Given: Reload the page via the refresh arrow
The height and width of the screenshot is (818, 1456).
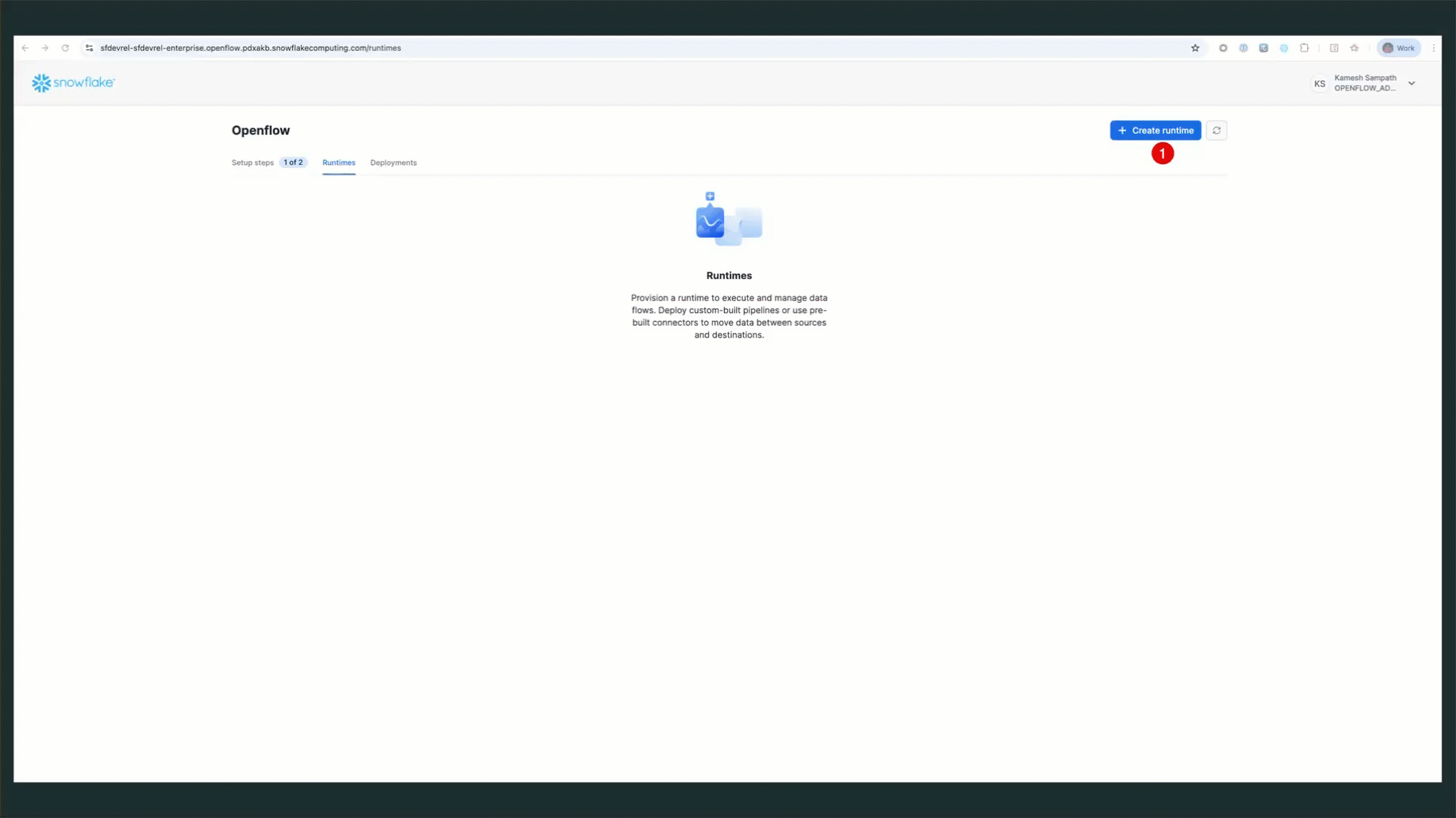Looking at the screenshot, I should click(64, 48).
